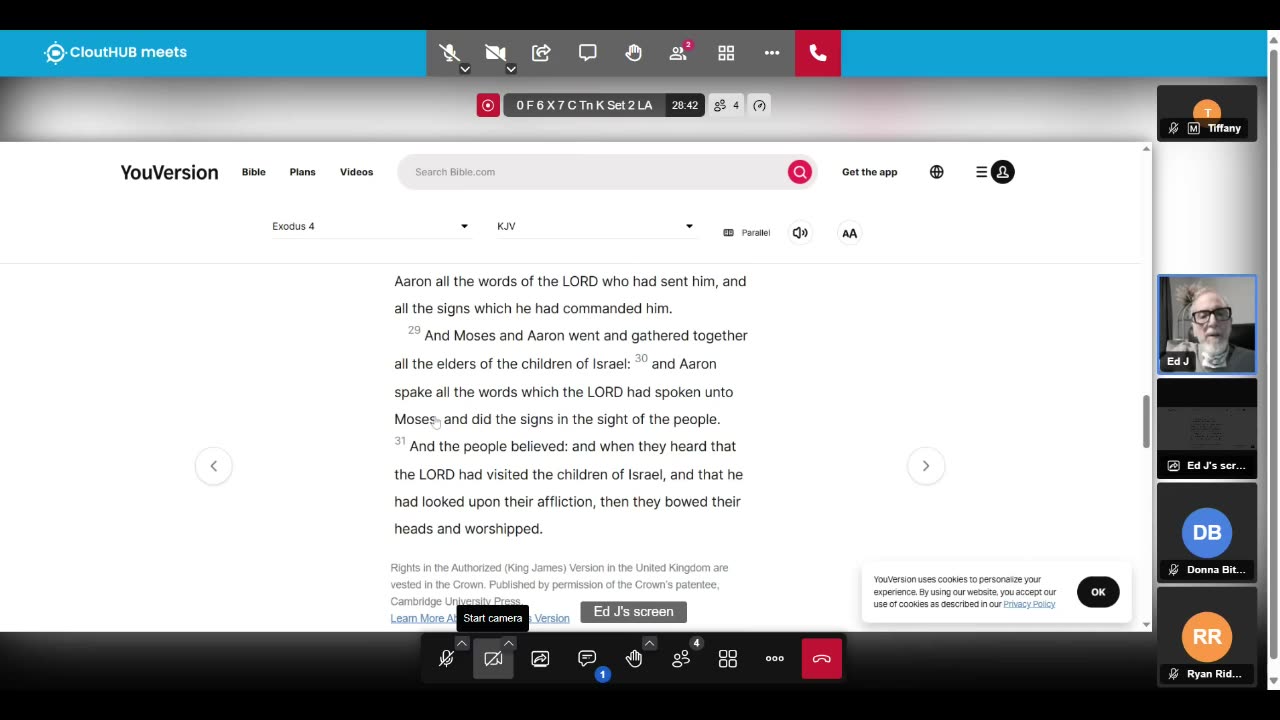Viewport: 1280px width, 720px height.
Task: Open chat with unread badge in bottom toolbar
Action: pos(587,659)
